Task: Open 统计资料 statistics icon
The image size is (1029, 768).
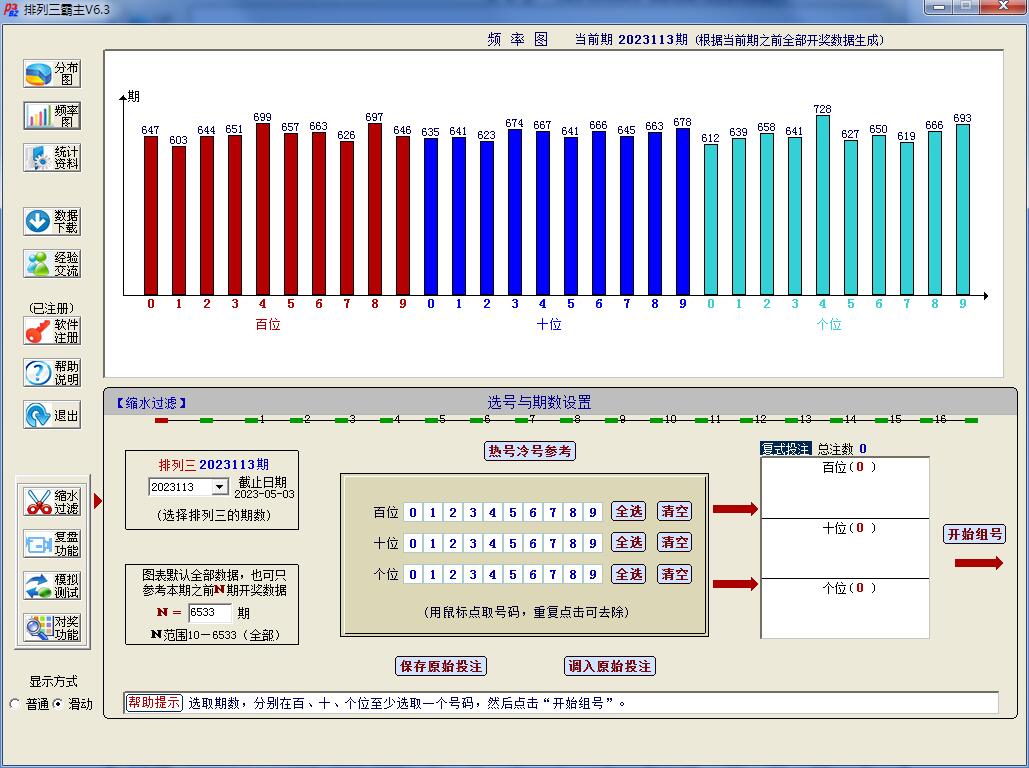Action: click(x=52, y=158)
